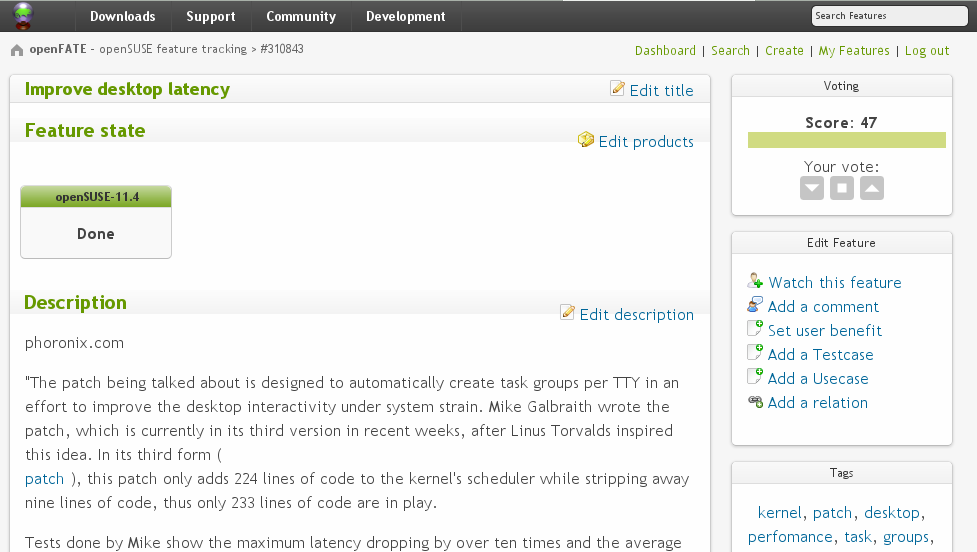977x552 pixels.
Task: Click the task tag
Action: pos(857,536)
